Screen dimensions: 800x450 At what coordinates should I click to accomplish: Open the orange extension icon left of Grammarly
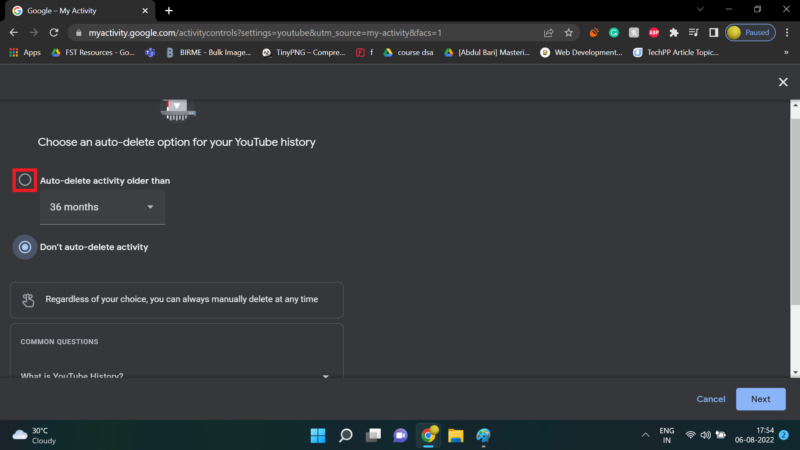coord(594,33)
